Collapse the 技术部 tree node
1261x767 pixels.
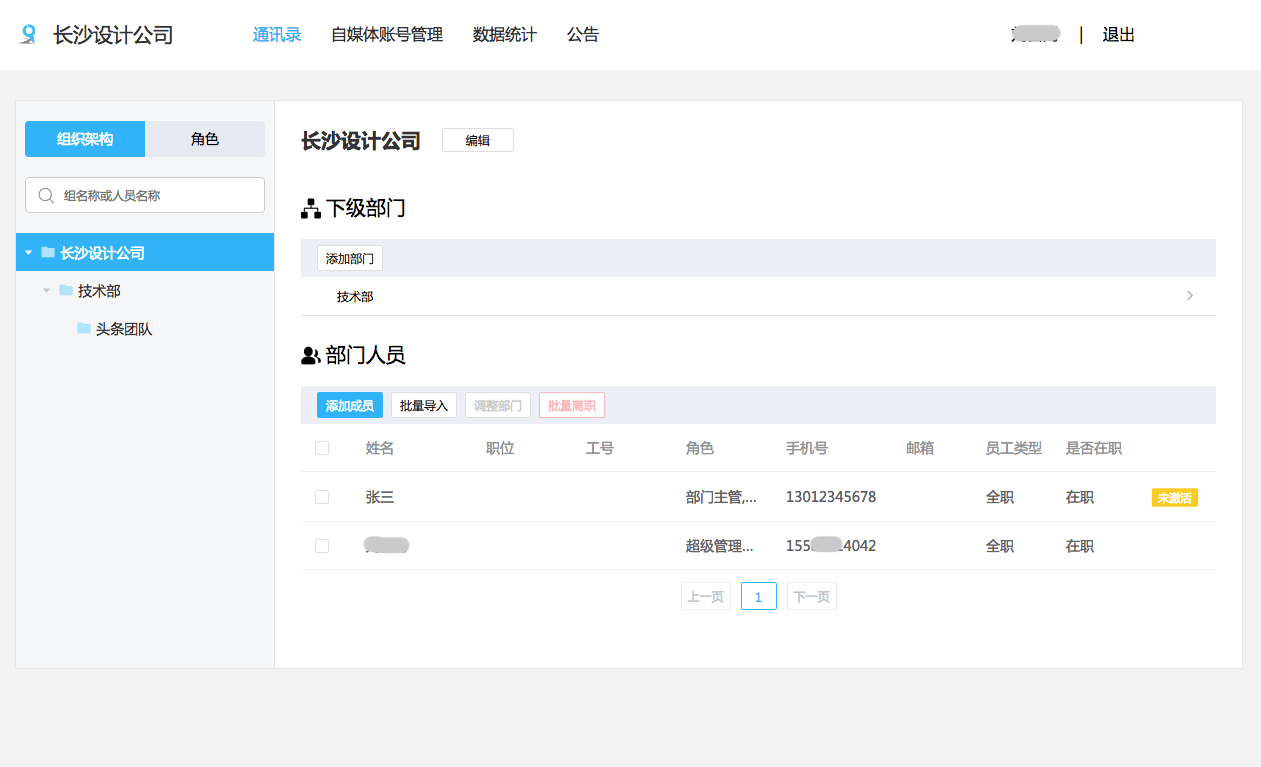[46, 291]
